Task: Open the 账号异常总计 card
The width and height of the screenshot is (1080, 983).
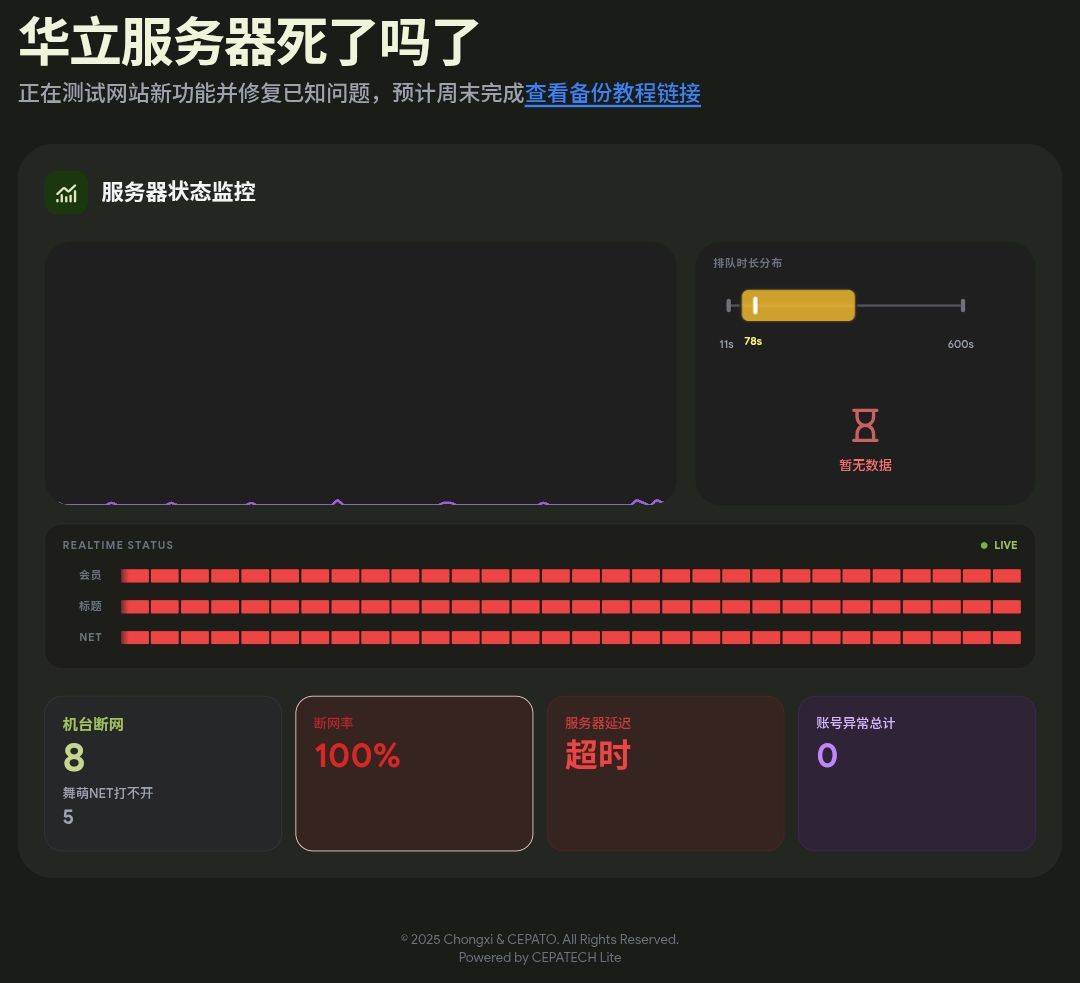Action: pyautogui.click(x=916, y=773)
